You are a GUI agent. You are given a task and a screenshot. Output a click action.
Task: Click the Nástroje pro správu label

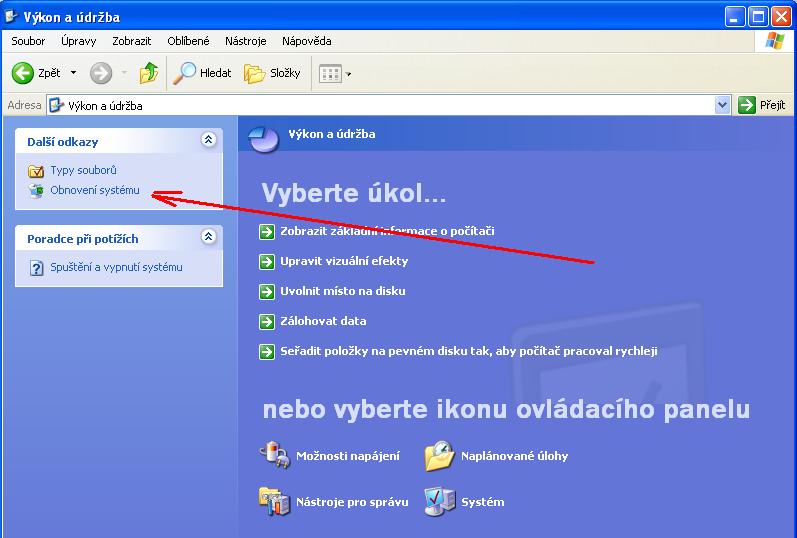point(352,502)
